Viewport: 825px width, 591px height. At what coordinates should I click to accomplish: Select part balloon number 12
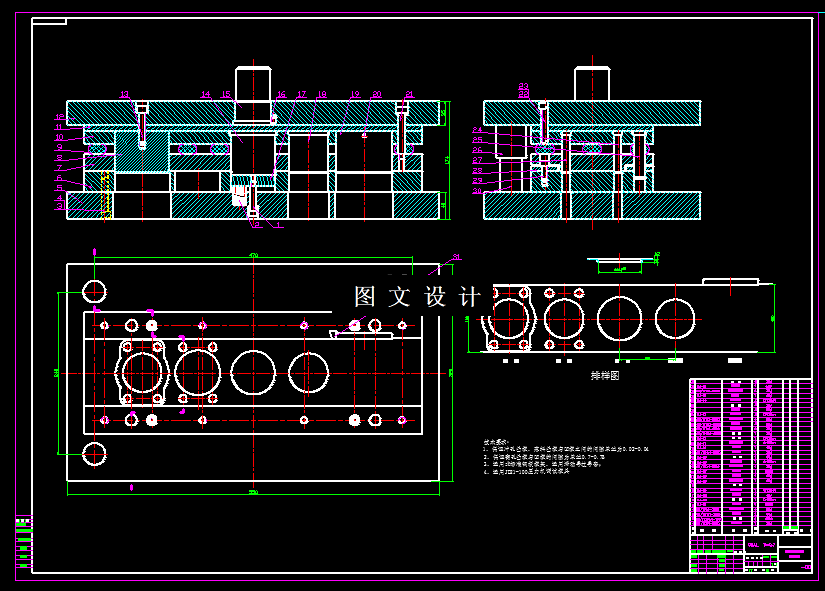59,117
